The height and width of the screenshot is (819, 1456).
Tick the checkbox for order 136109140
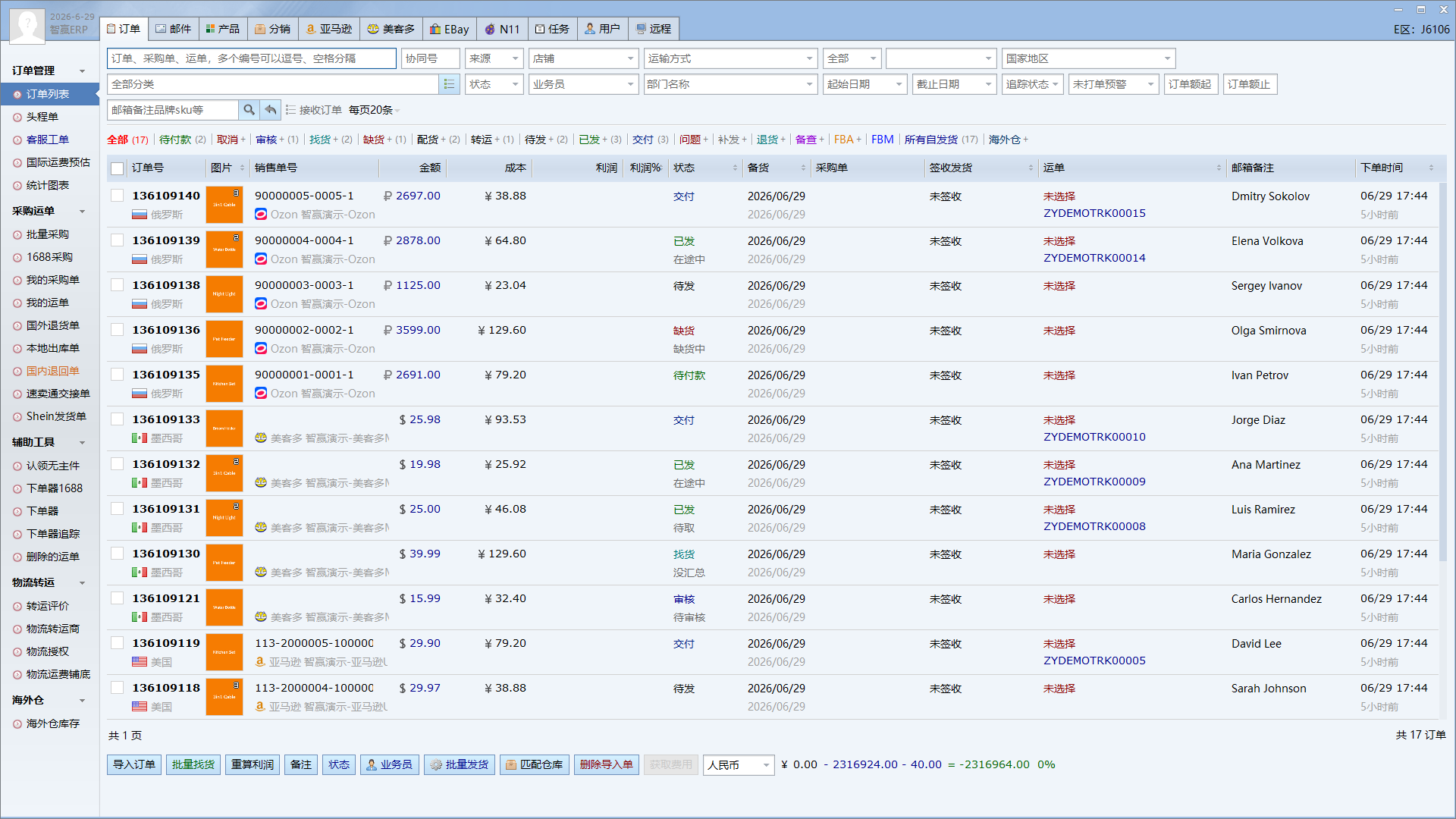(x=118, y=196)
